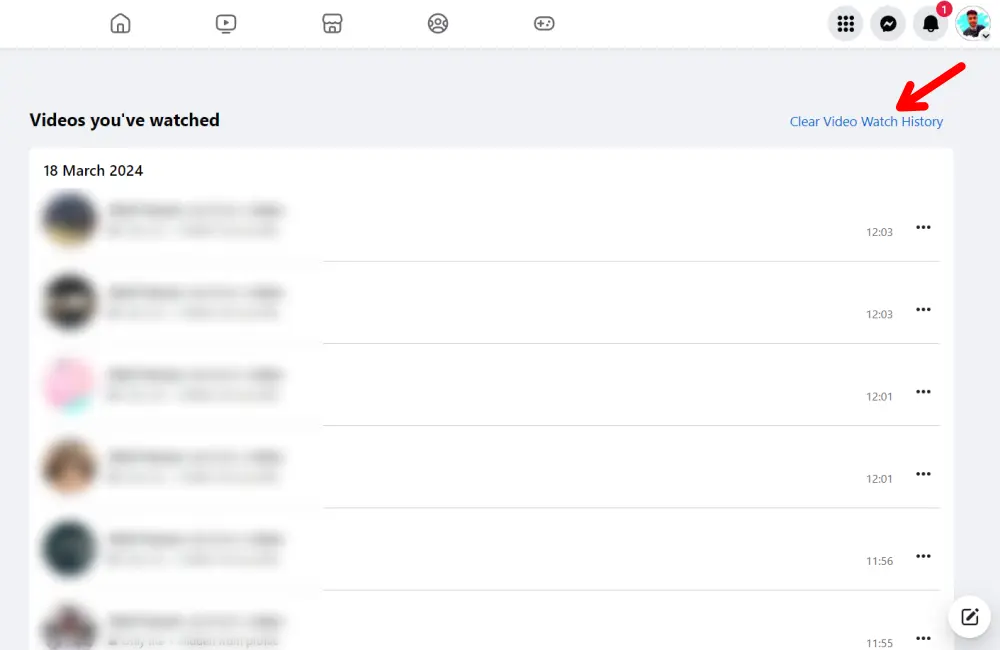Open the nine-dot apps menu

coord(845,23)
